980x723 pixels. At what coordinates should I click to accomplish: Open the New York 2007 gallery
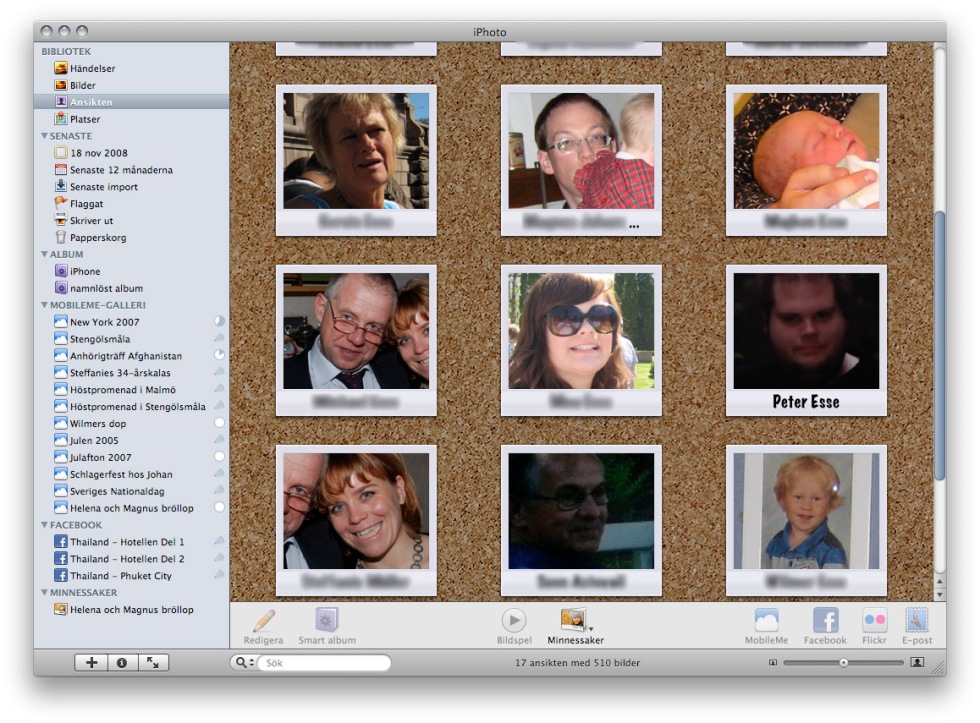(x=104, y=322)
